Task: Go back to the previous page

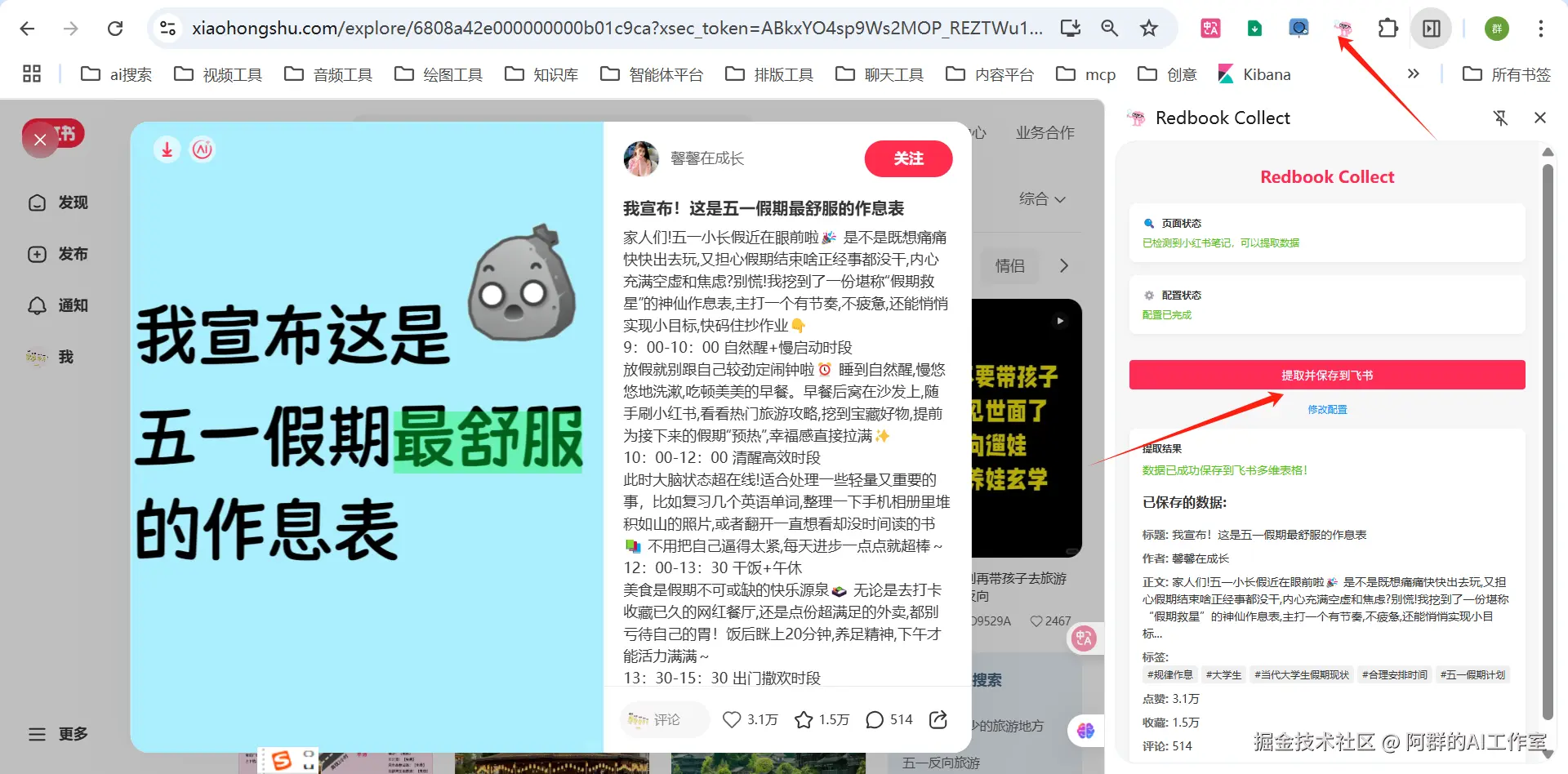Action: [27, 29]
